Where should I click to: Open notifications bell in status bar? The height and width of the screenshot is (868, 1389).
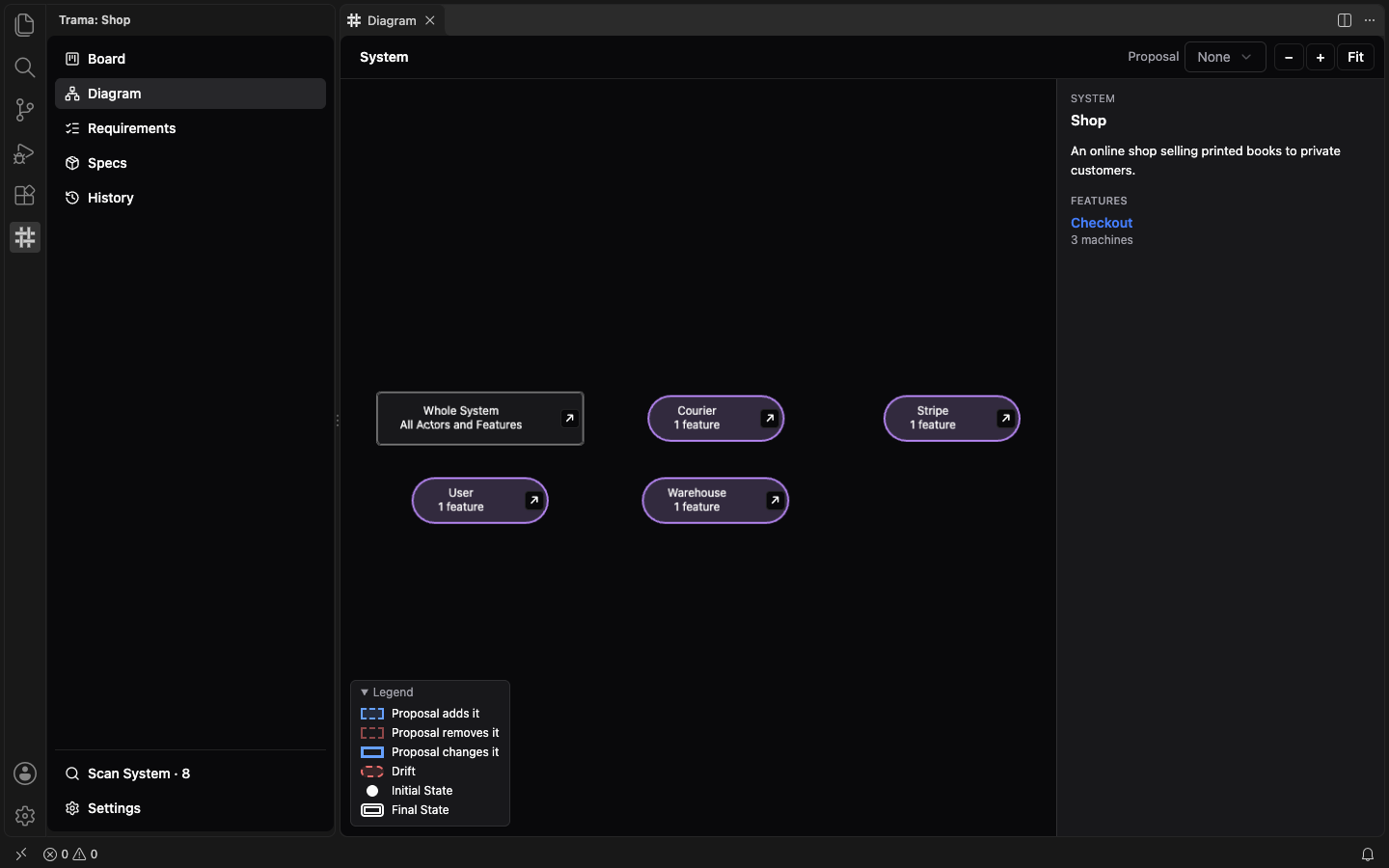click(x=1368, y=854)
